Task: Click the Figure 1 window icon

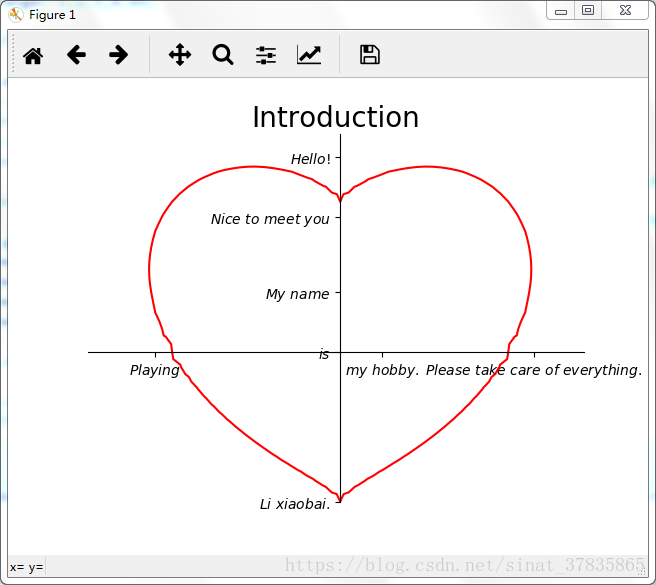Action: click(x=16, y=15)
